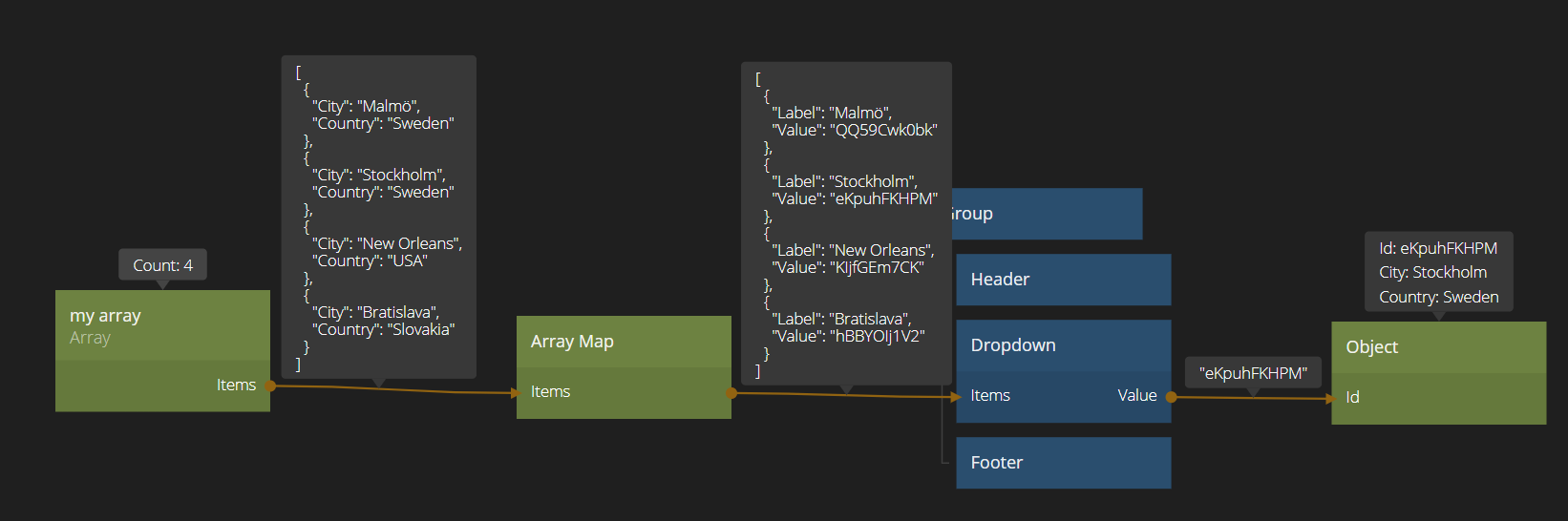Click the inspector popup showing Label and Value data

pyautogui.click(x=846, y=223)
